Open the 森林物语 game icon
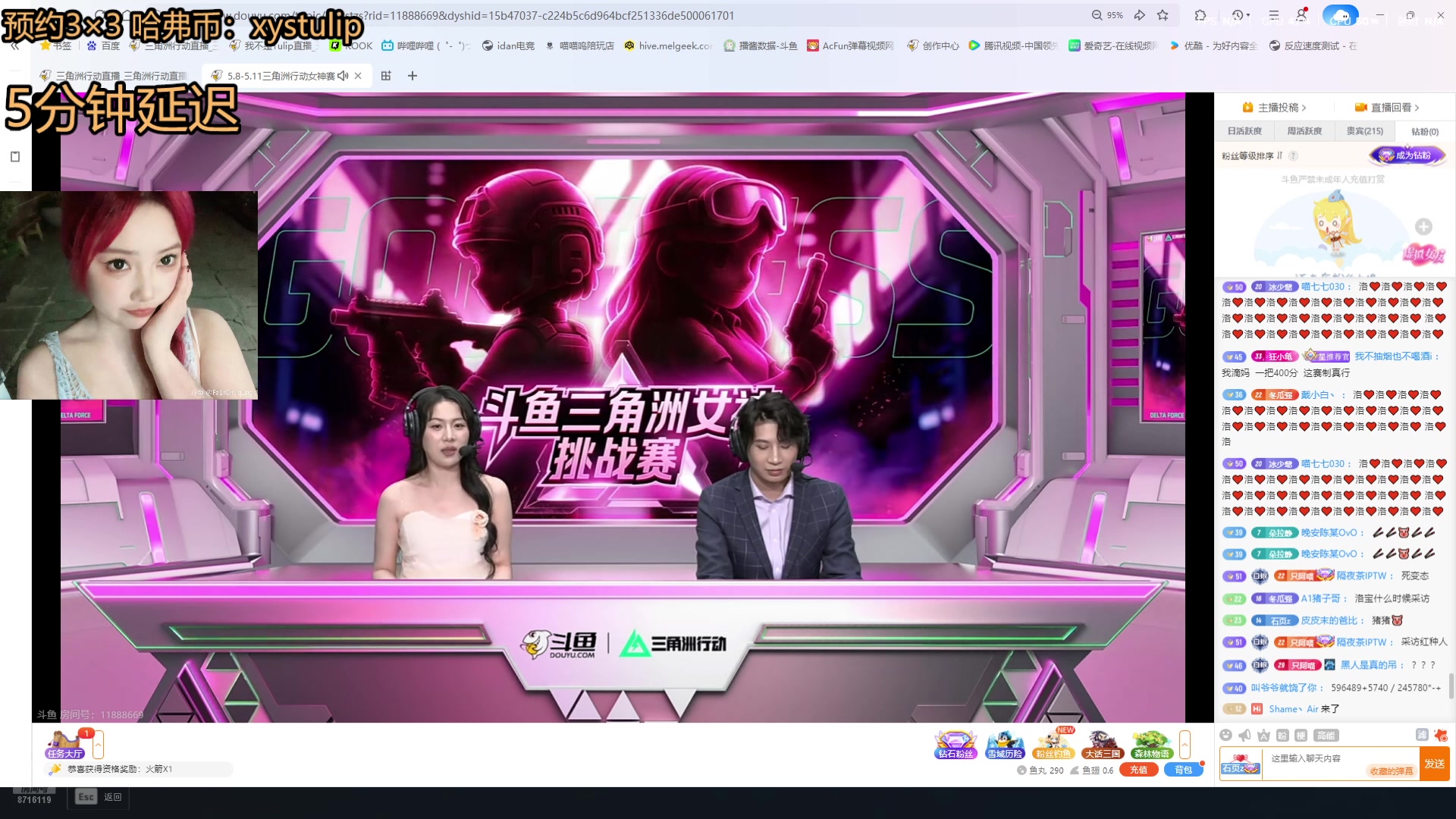1456x819 pixels. [1152, 745]
